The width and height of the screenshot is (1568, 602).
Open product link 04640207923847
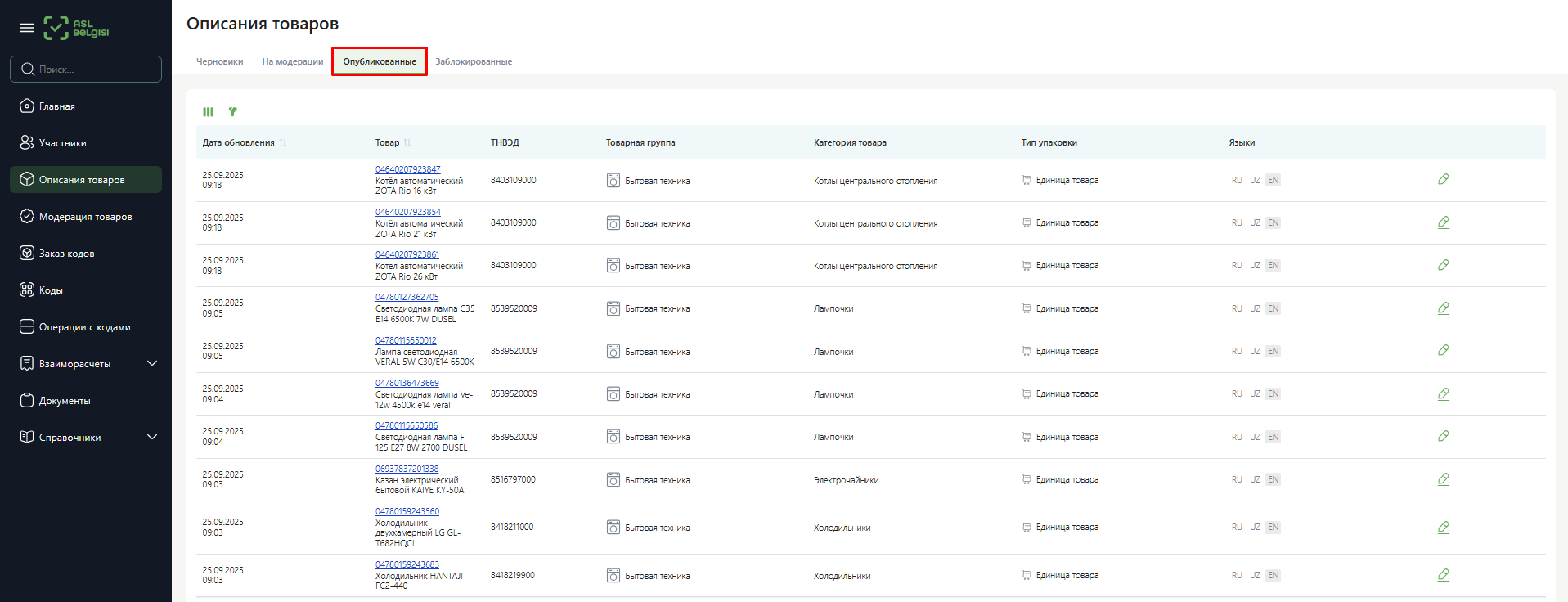407,169
